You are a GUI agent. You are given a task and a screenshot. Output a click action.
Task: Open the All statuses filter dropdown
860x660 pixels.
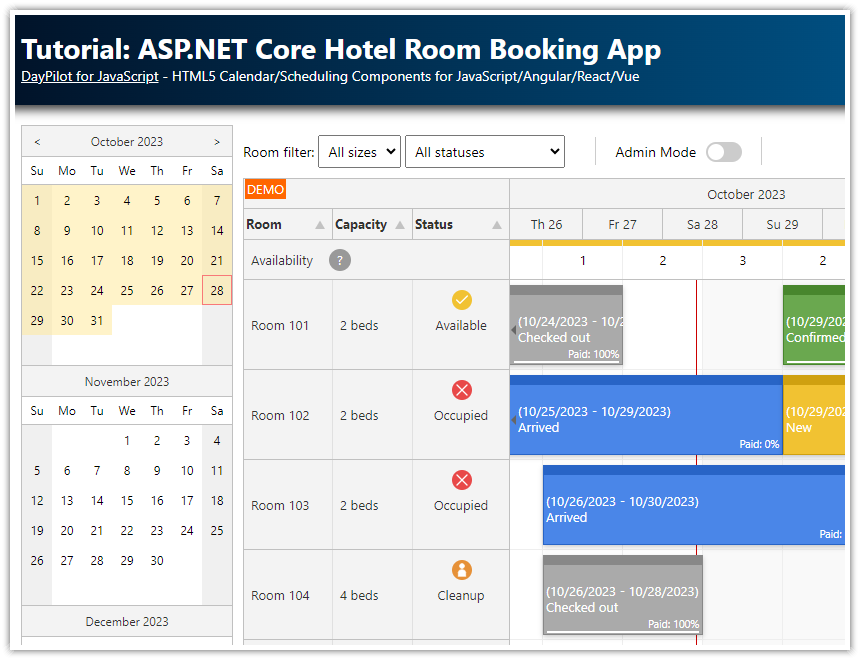pos(485,152)
